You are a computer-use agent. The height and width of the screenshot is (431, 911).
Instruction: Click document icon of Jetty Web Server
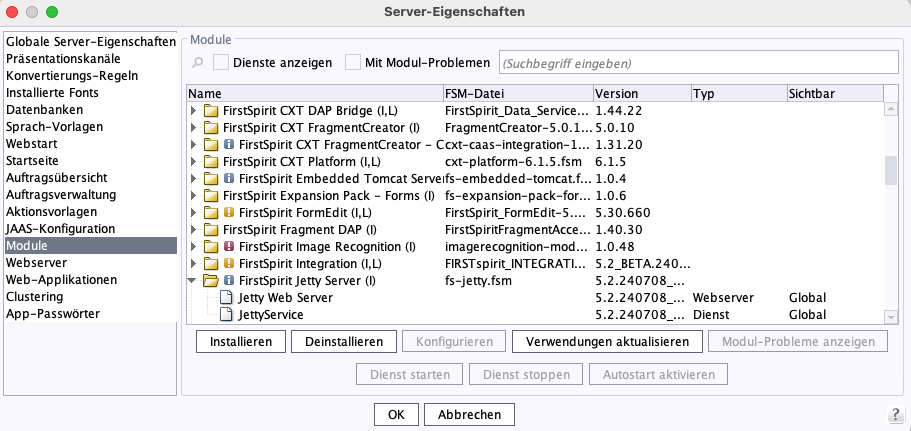[227, 298]
